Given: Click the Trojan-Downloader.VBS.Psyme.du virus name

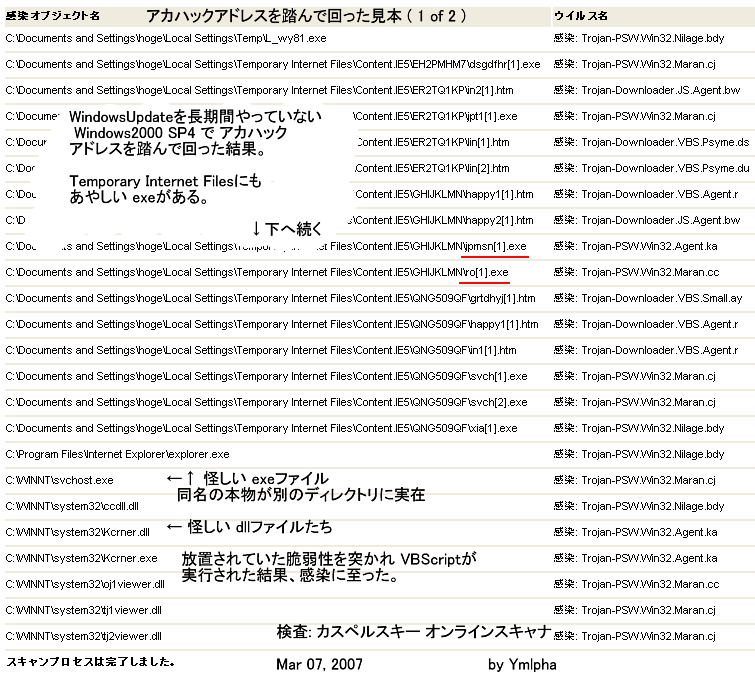Looking at the screenshot, I should click(x=651, y=169).
